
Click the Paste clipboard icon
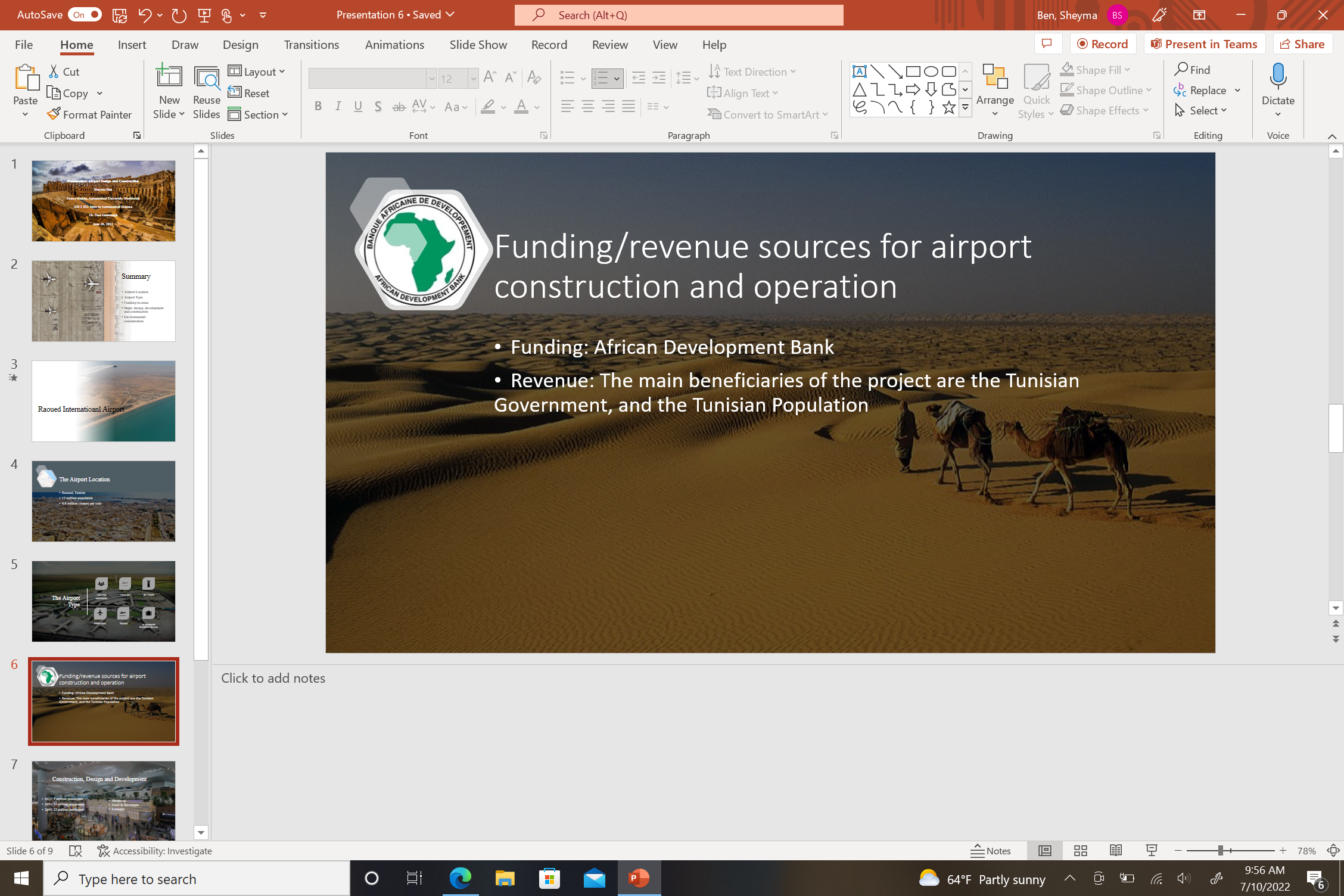pos(26,78)
